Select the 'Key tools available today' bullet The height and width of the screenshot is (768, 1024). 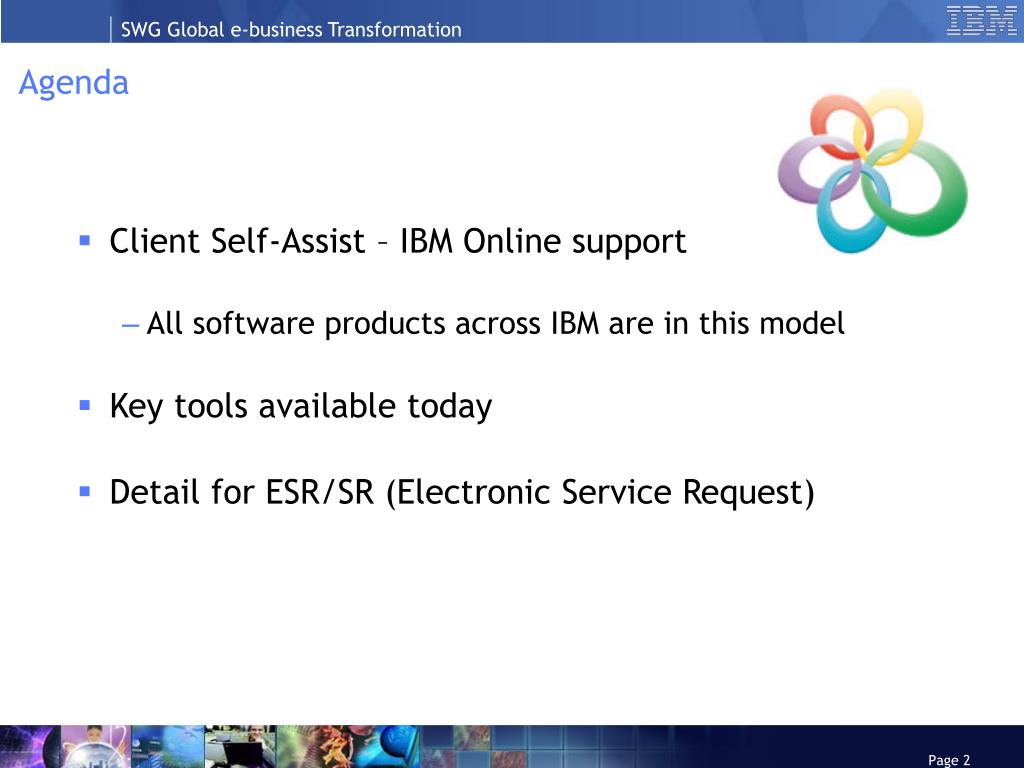click(300, 406)
